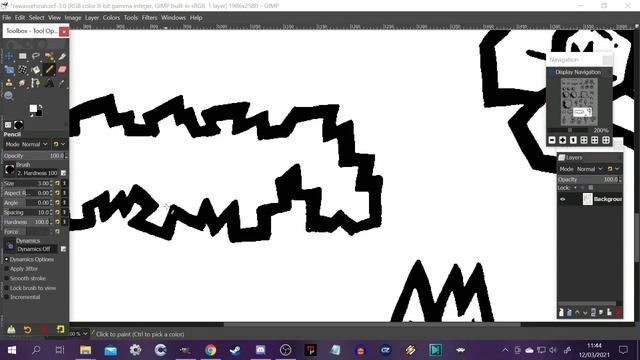Select the Bucket Fill tool
The height and width of the screenshot is (360, 640).
(x=36, y=70)
